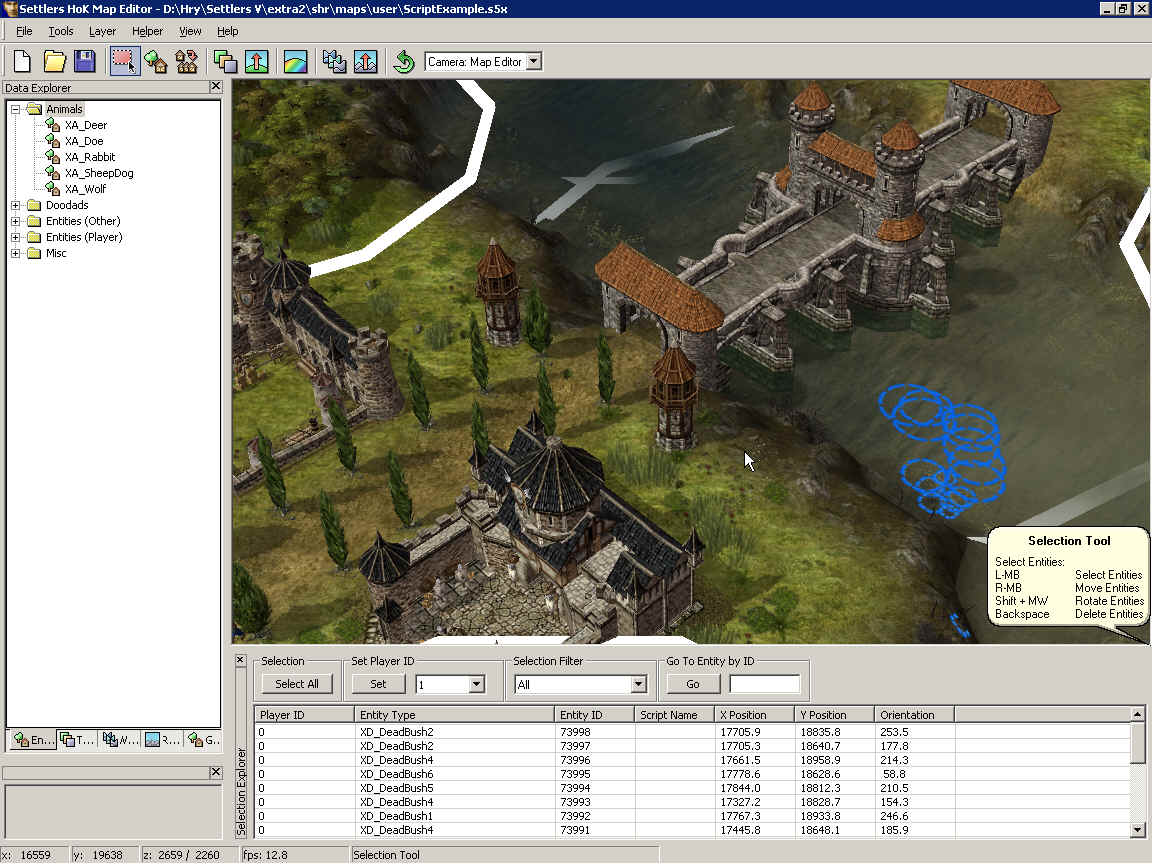This screenshot has height=864, width=1152.
Task: Expand the Entities (Other) folder node
Action: 15,221
